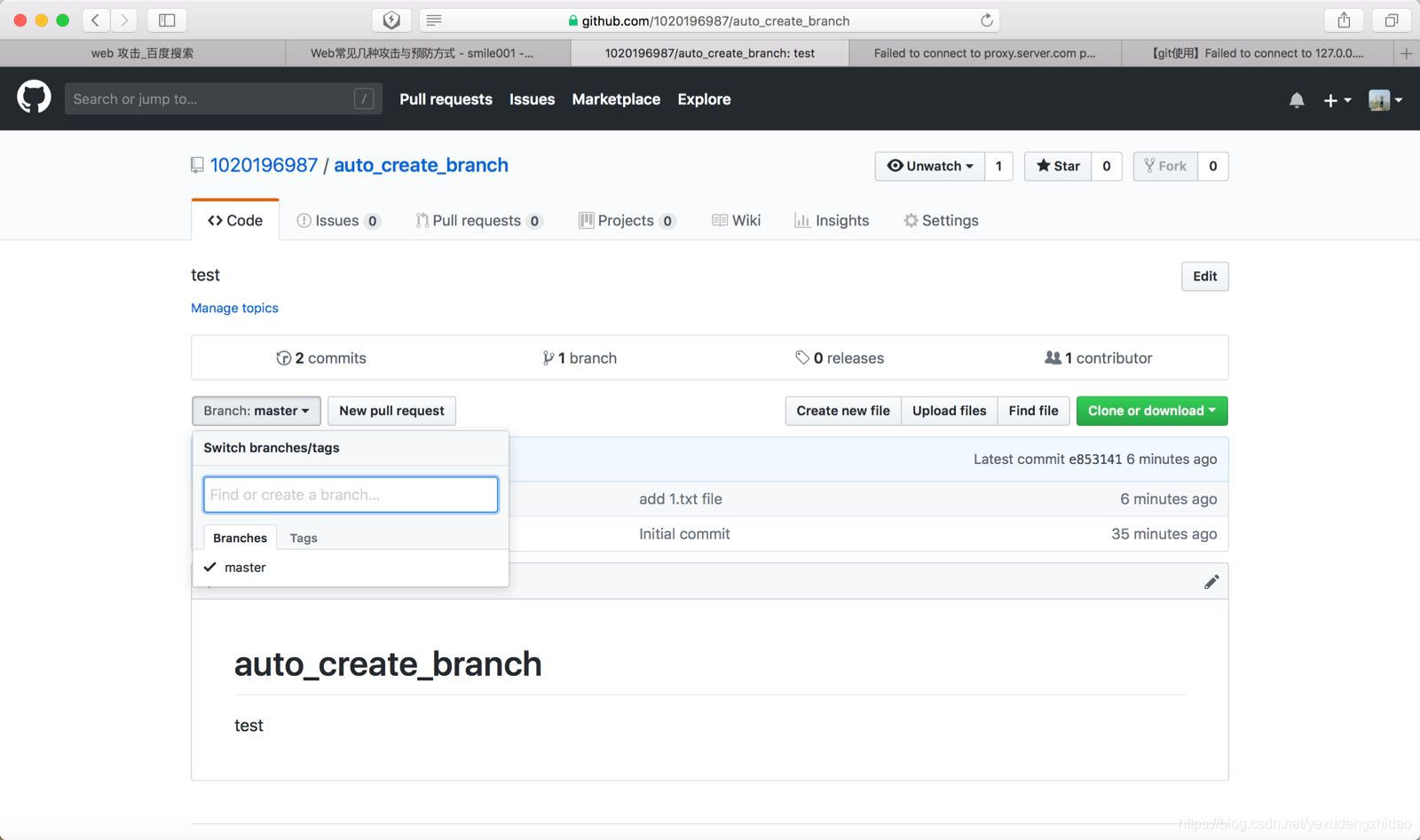Select the checked master branch
1420x840 pixels.
coord(351,568)
